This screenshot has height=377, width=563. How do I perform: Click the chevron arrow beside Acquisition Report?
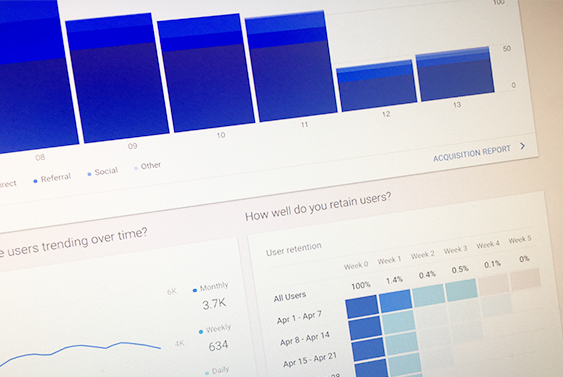(522, 146)
